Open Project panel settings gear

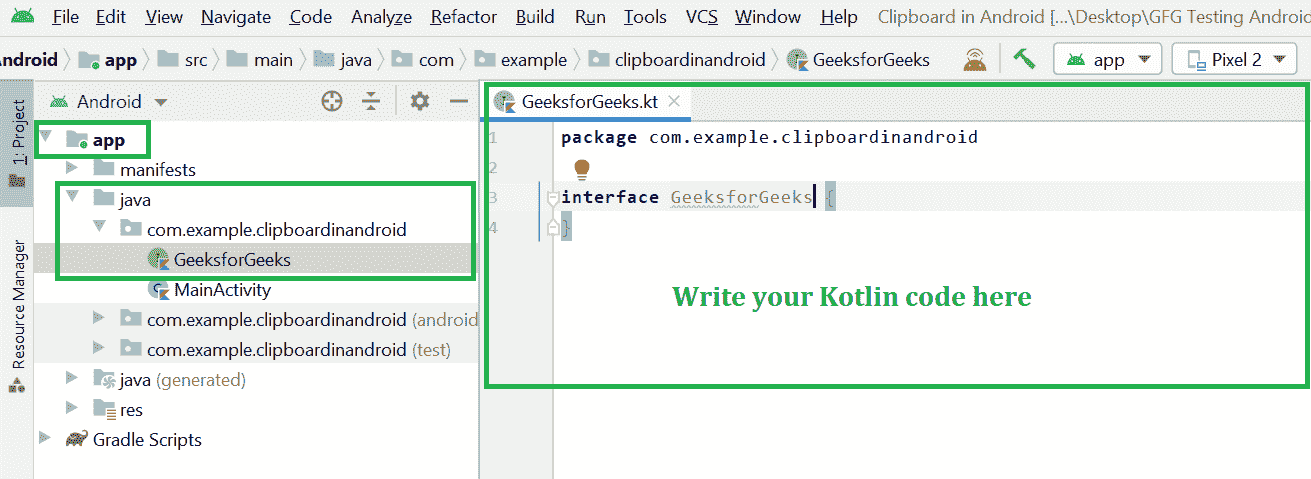click(420, 101)
